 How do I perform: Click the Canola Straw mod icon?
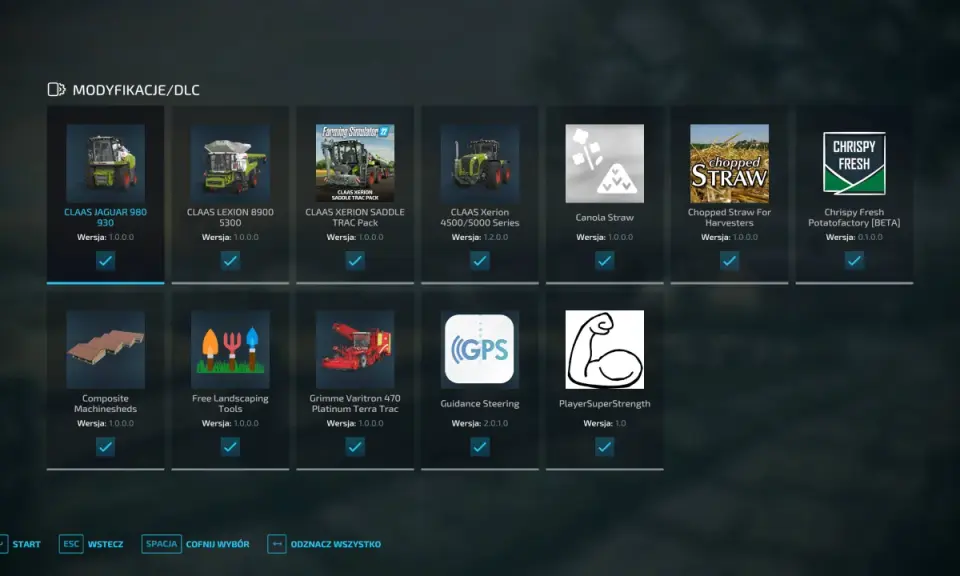(x=605, y=163)
